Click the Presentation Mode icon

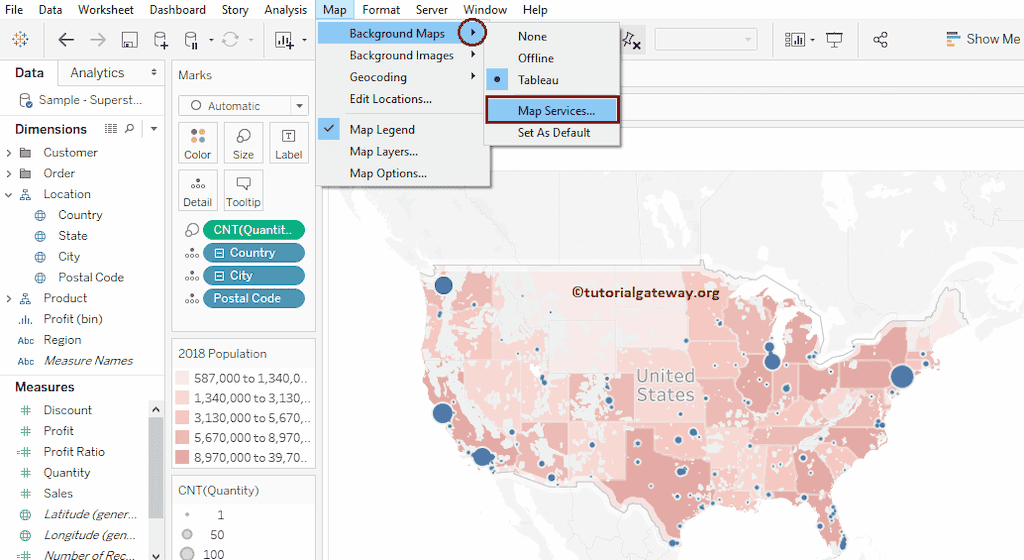(x=834, y=40)
